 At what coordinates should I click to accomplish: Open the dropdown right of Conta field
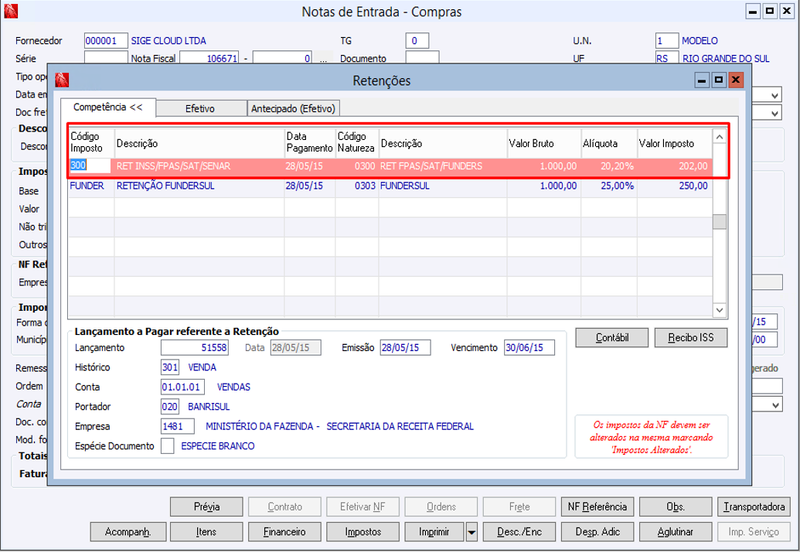click(776, 405)
